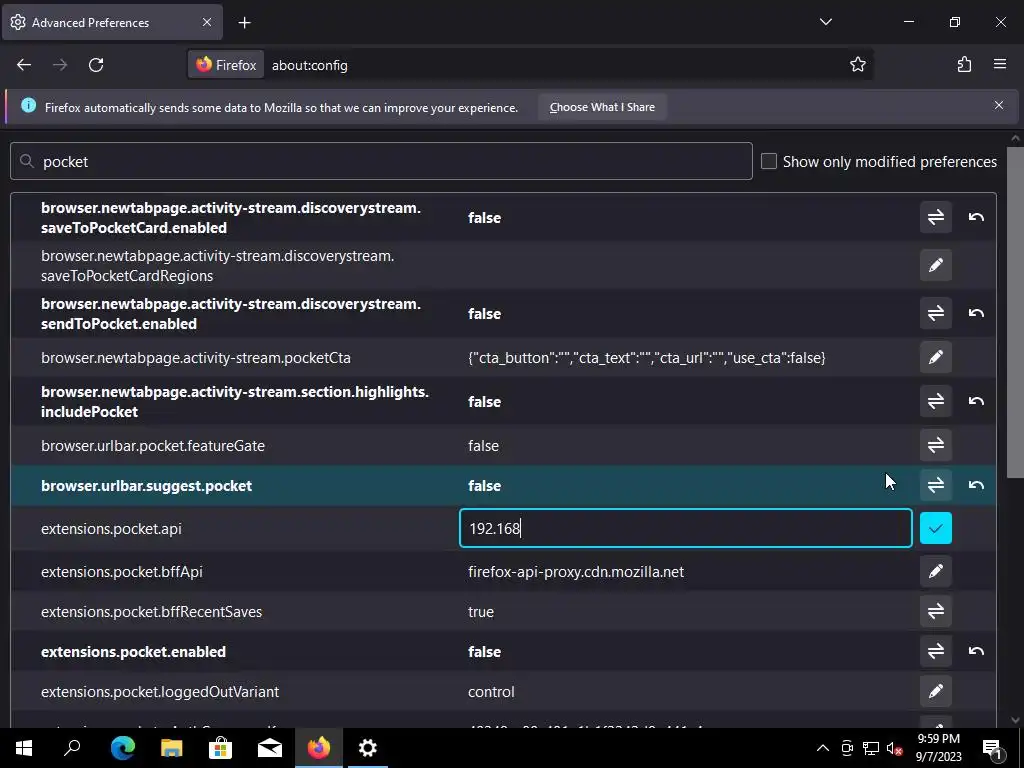Reset highlights.includePocket to default
This screenshot has width=1024, height=768.
click(x=976, y=401)
